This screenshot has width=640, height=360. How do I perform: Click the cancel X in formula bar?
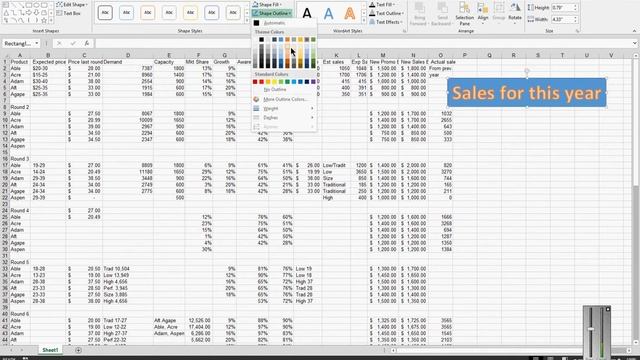coord(59,43)
